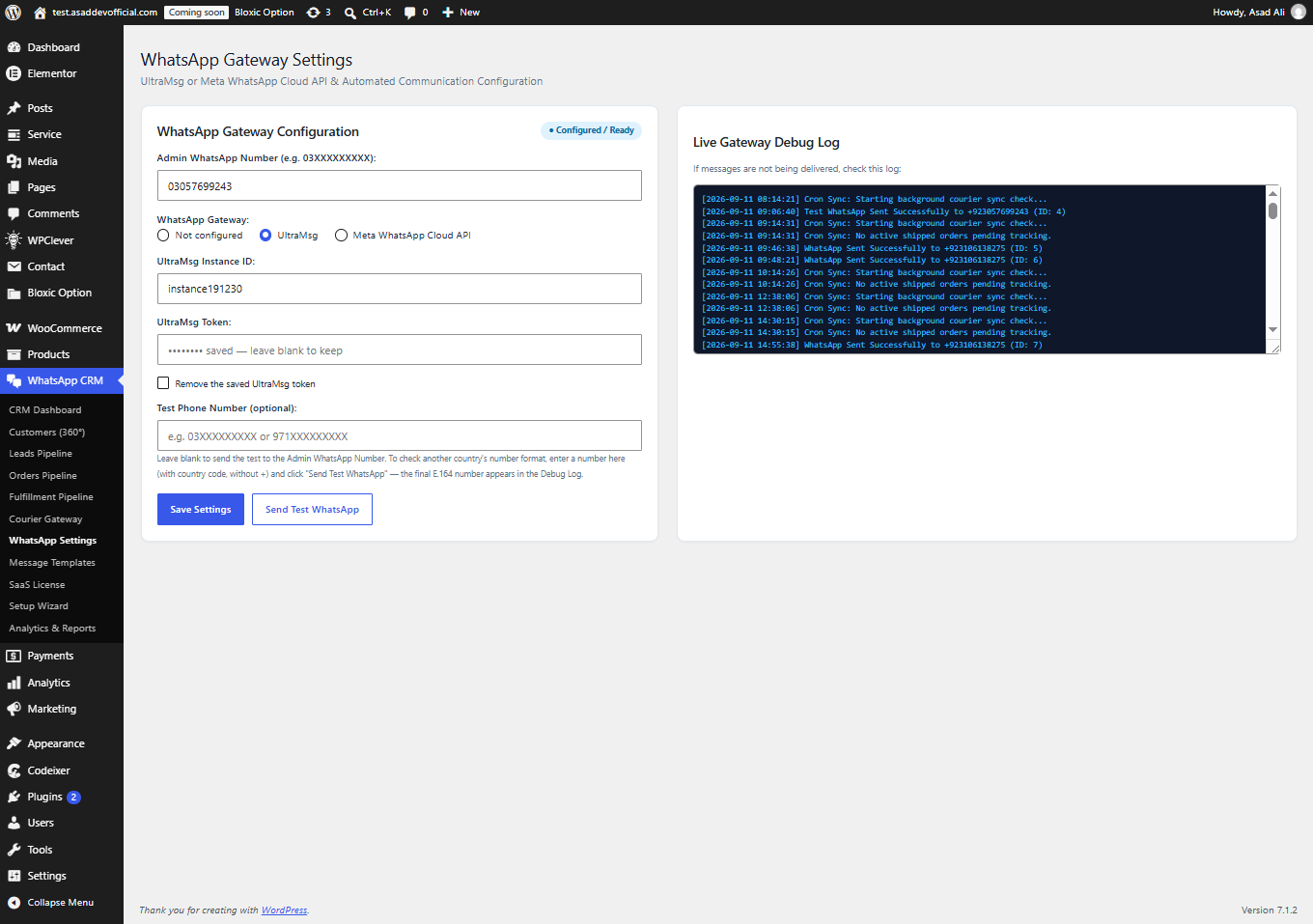Click the Elementor icon in sidebar

(14, 73)
